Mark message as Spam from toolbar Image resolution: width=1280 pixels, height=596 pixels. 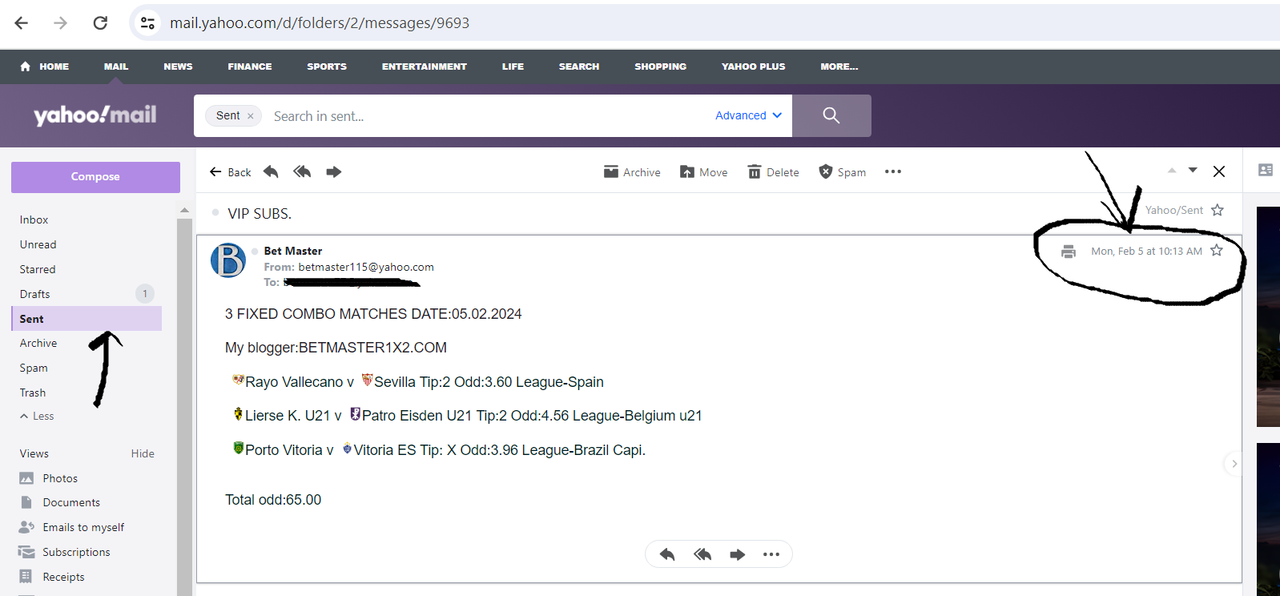(x=842, y=172)
